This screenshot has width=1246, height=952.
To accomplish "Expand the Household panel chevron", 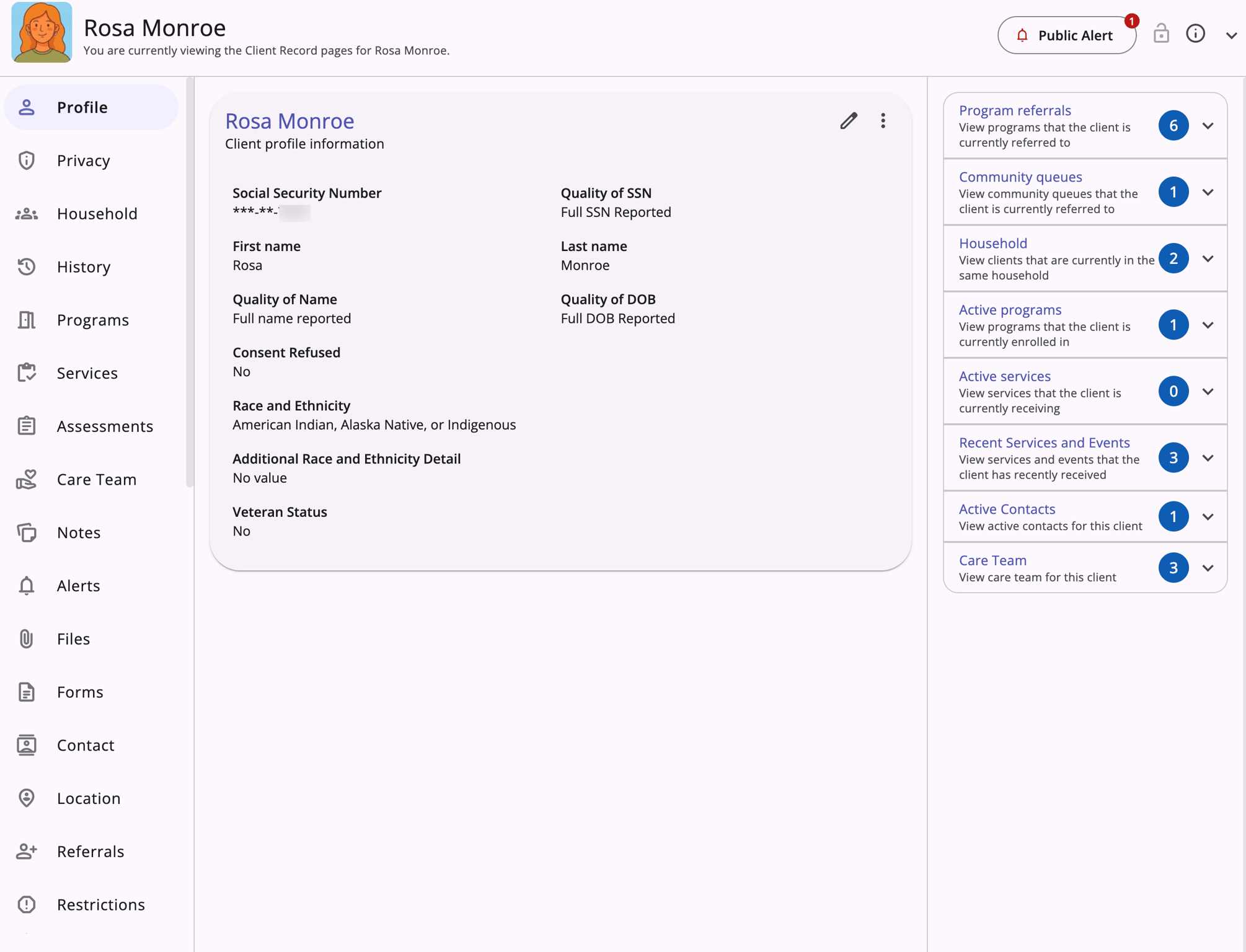I will tap(1208, 258).
